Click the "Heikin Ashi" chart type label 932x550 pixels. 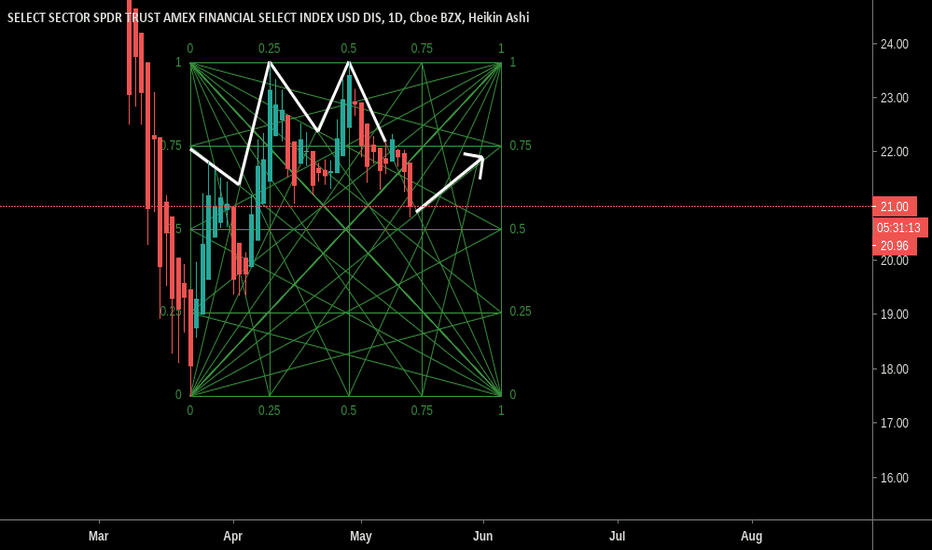(x=498, y=18)
